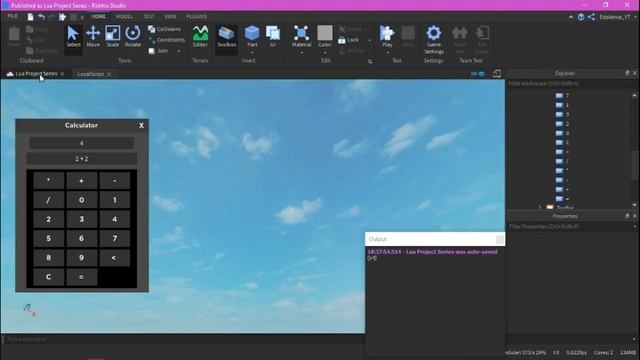
Task: Open the Material picker icon
Action: click(x=301, y=33)
